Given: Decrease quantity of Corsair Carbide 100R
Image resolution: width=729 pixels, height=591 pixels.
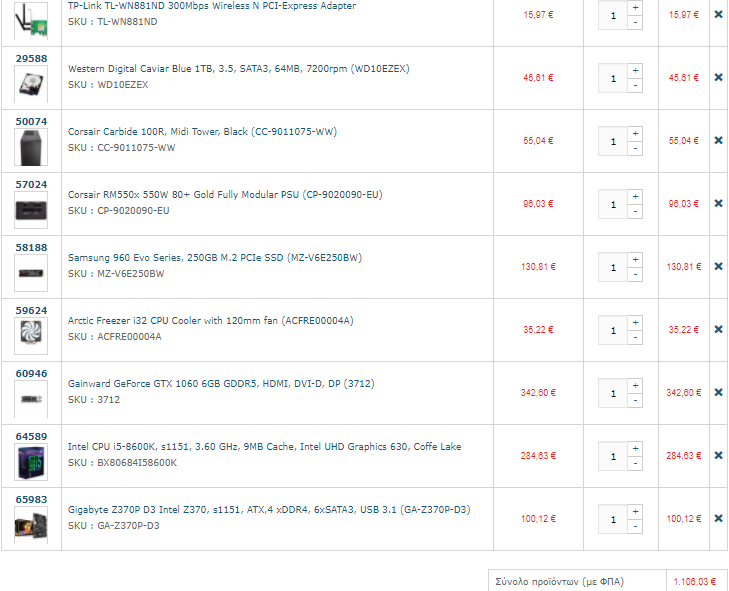Looking at the screenshot, I should click(635, 148).
